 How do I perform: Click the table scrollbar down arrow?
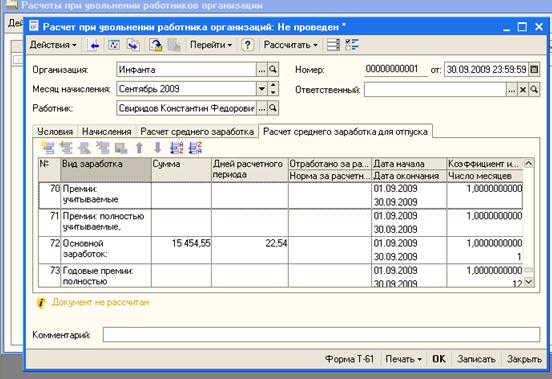click(528, 282)
